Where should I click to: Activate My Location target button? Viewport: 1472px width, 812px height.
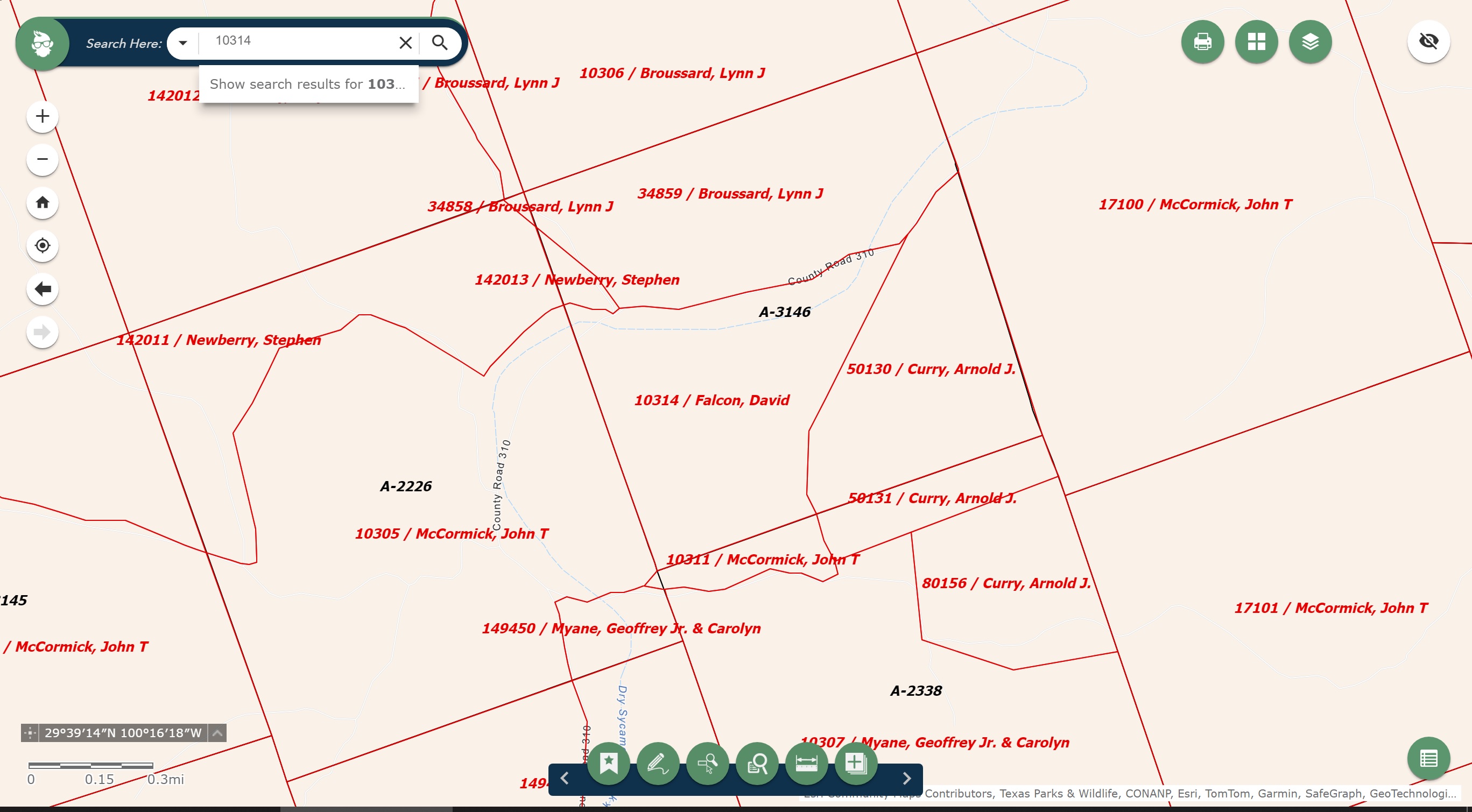(43, 246)
